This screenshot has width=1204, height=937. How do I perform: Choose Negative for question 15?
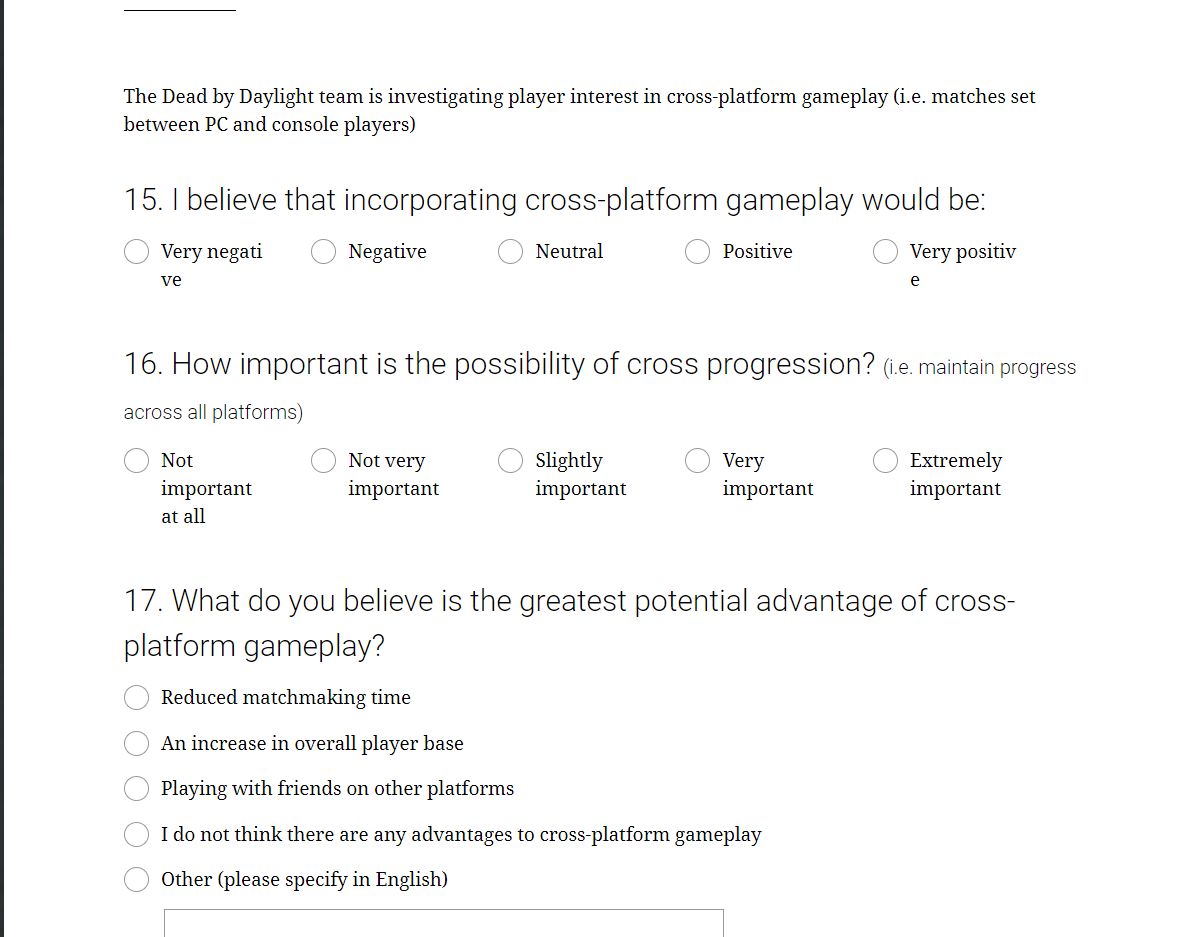tap(324, 252)
